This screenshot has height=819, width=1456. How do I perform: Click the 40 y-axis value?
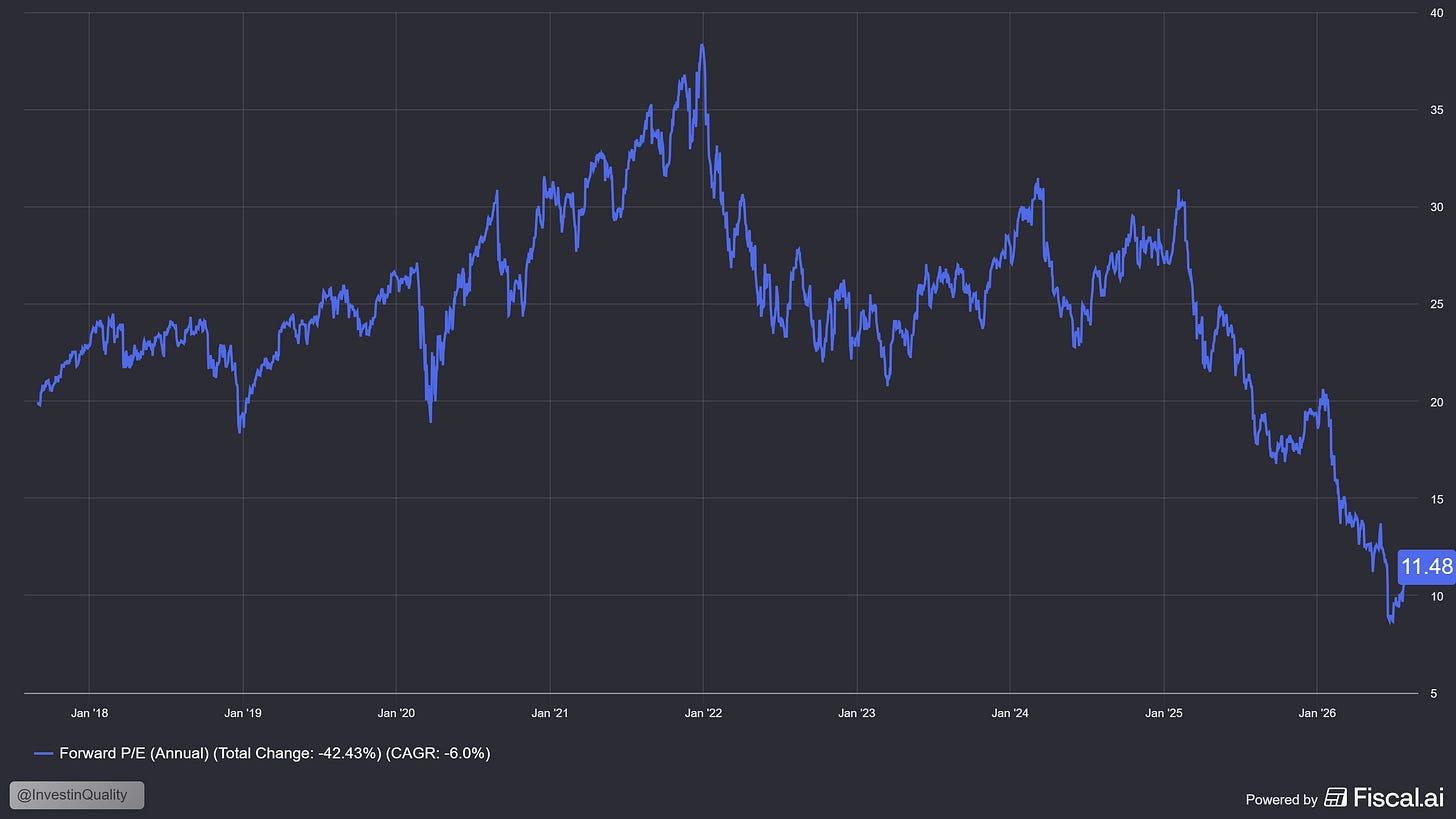pos(1435,13)
